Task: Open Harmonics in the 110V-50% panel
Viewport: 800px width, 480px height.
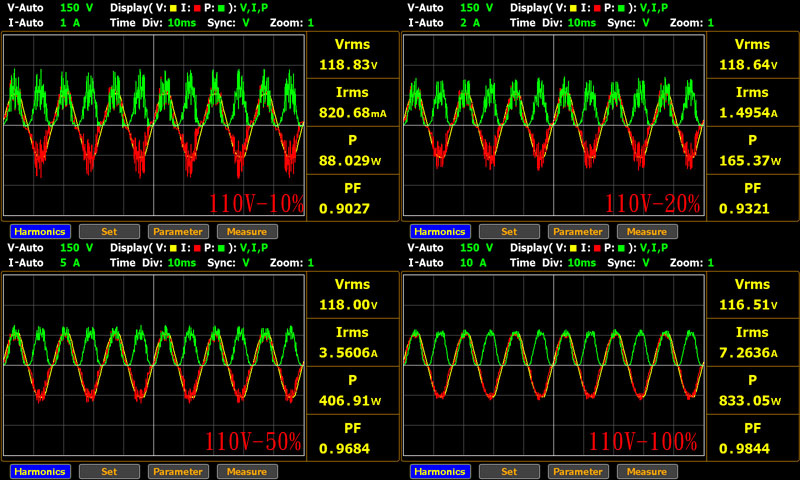Action: point(40,472)
